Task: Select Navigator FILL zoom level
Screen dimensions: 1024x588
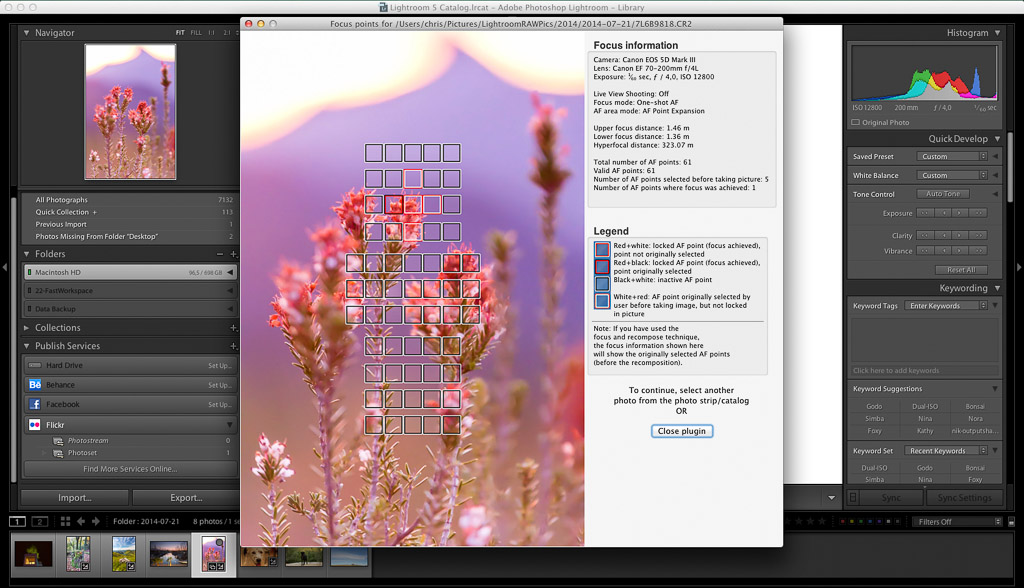Action: click(x=196, y=33)
